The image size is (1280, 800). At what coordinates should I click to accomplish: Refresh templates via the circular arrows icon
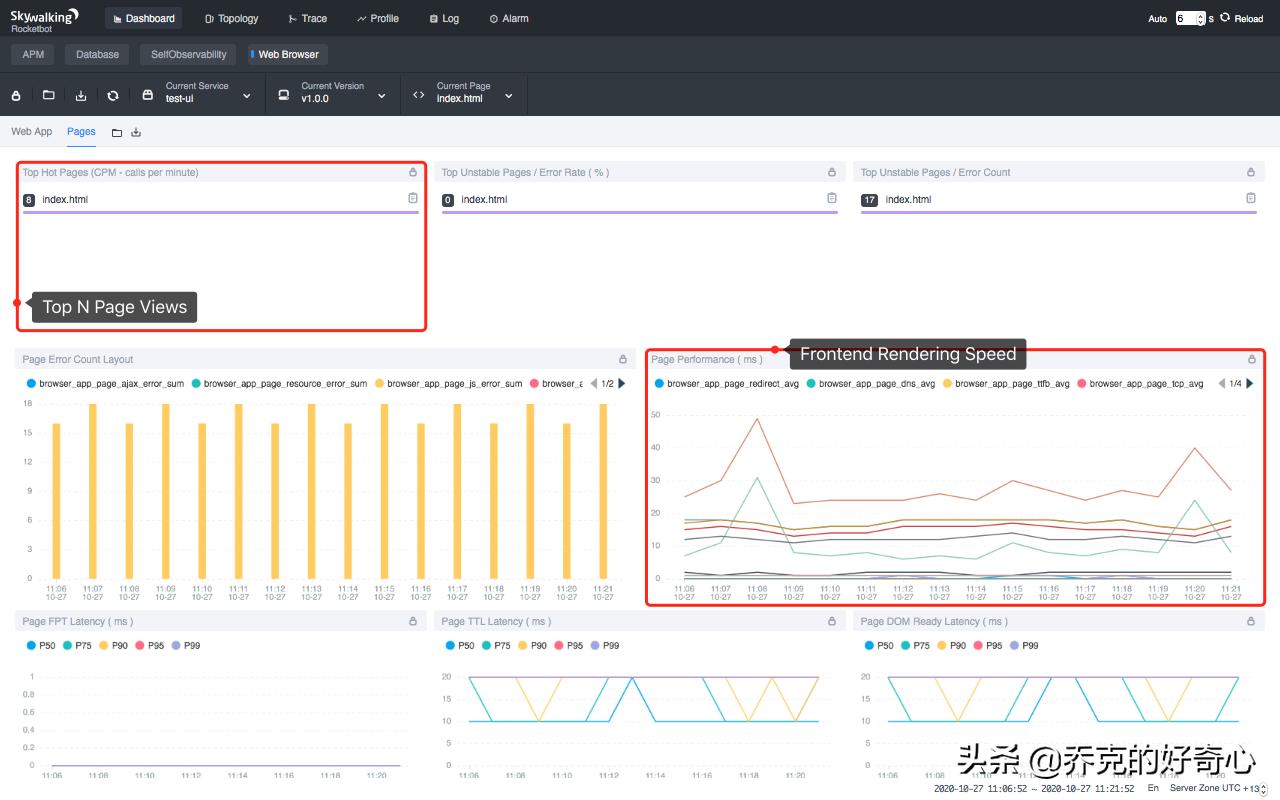[113, 95]
